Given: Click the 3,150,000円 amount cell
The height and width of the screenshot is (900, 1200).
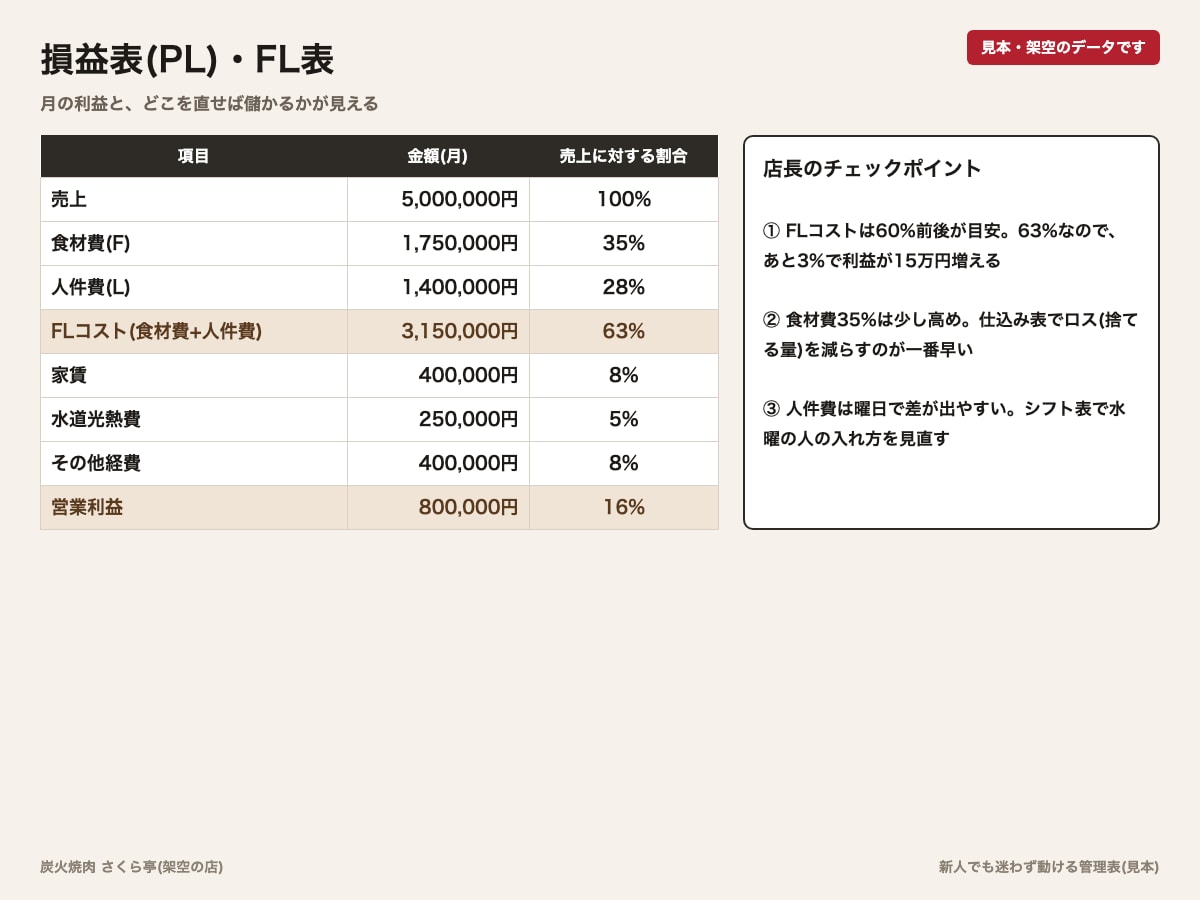Looking at the screenshot, I should 438,331.
